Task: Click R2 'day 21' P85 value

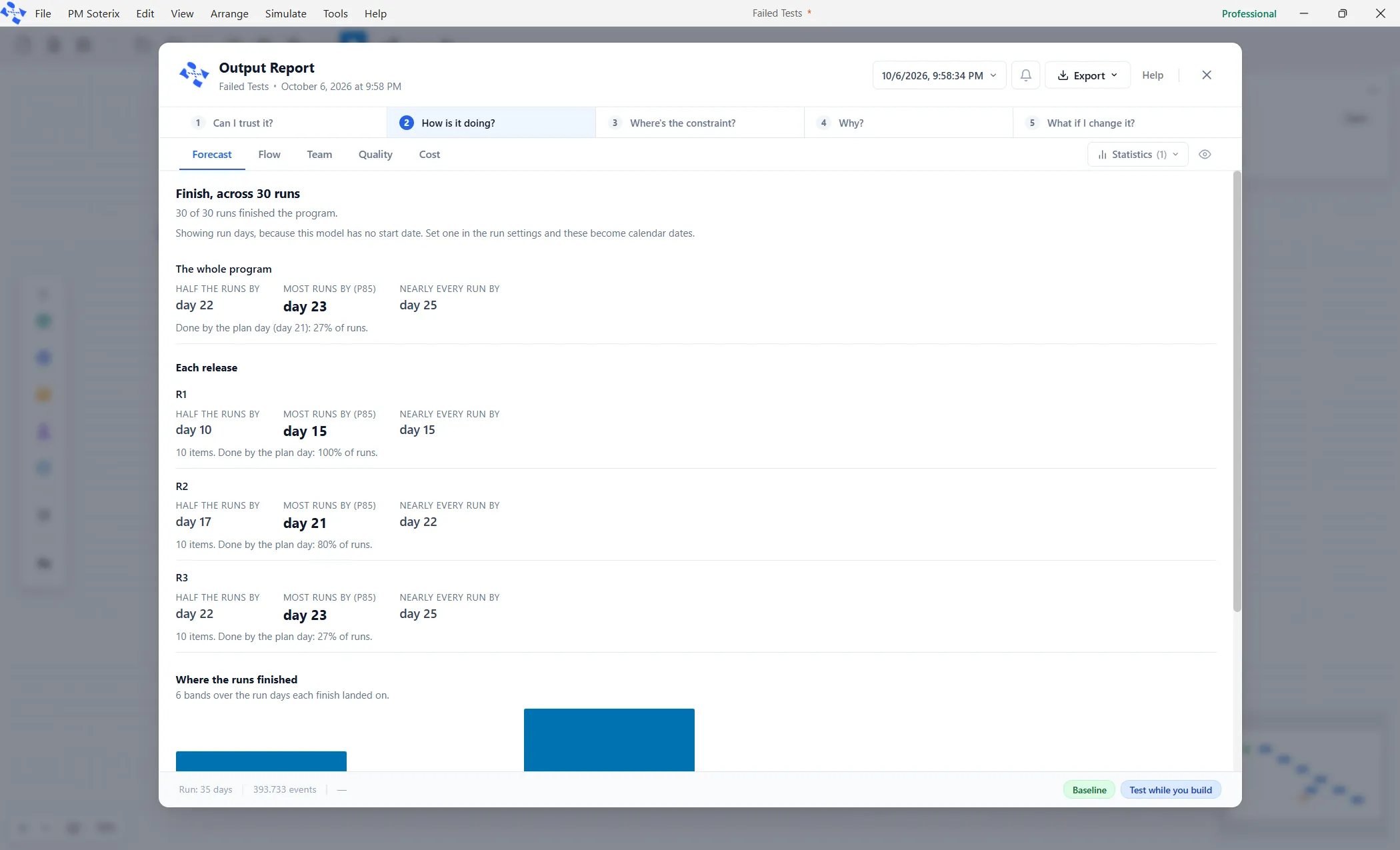Action: (305, 523)
